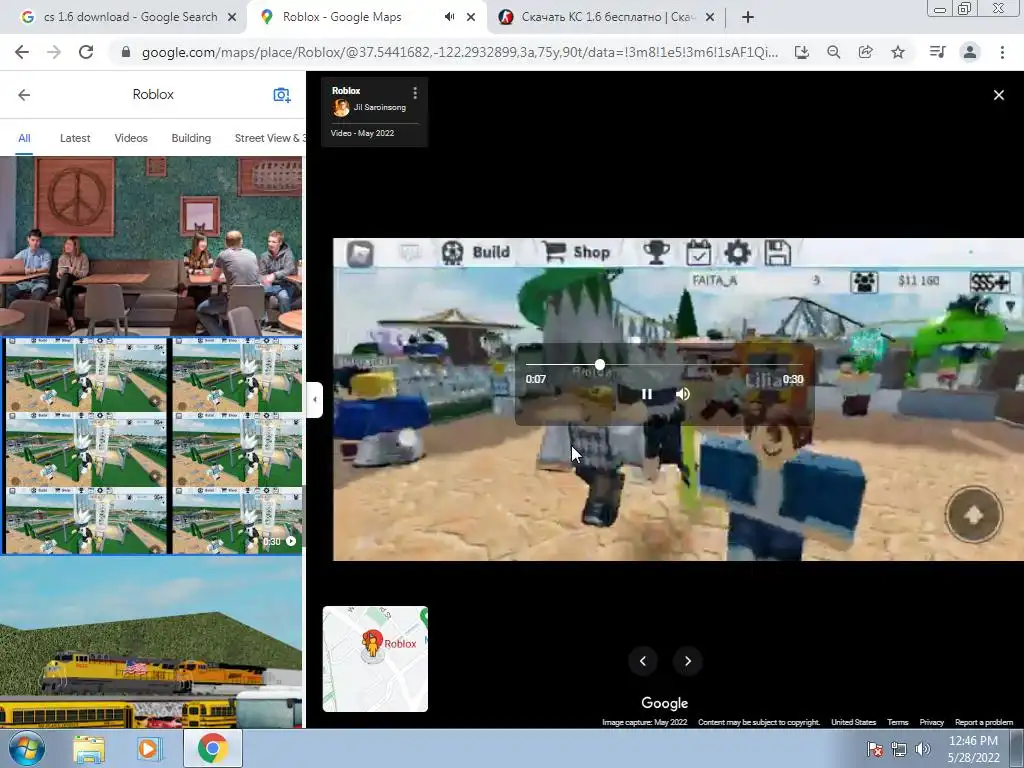The image size is (1024, 768).
Task: Go back from the Roblox photos panel
Action: 24,95
